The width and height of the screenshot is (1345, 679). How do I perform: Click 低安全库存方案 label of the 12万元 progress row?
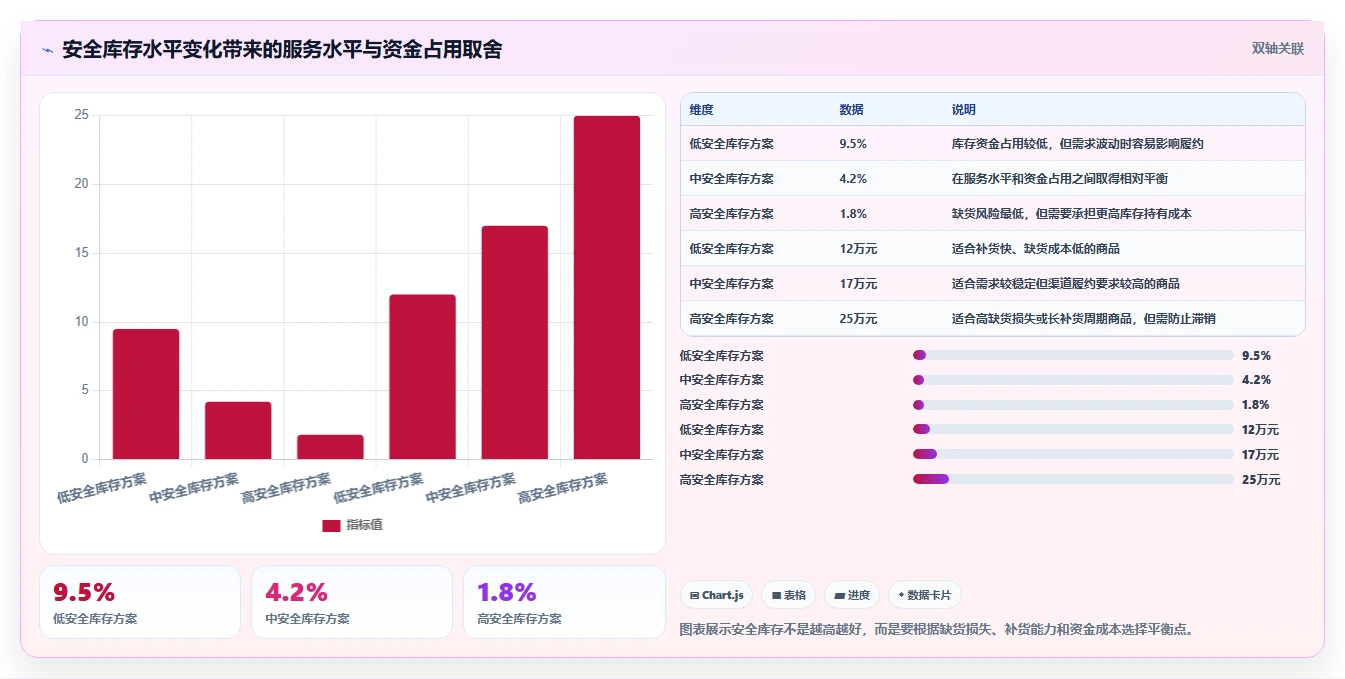click(721, 430)
